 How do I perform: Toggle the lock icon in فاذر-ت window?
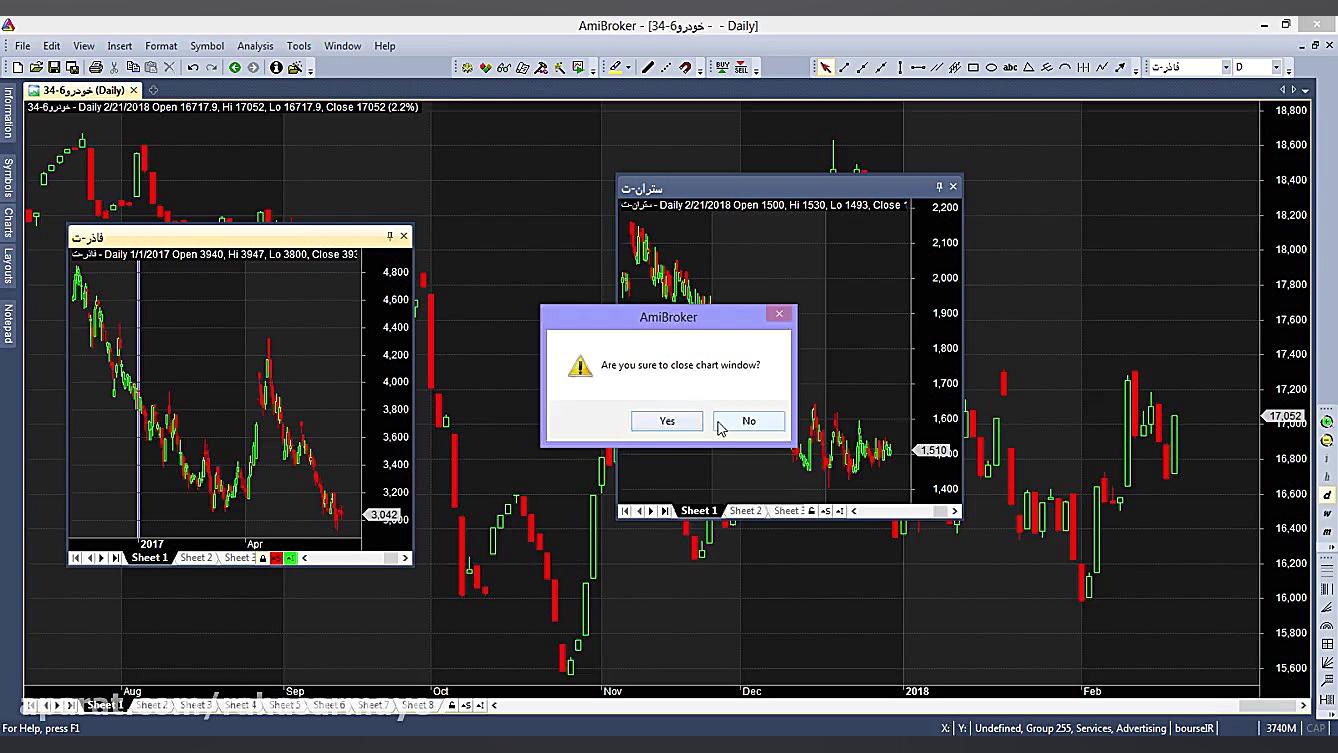(x=263, y=558)
